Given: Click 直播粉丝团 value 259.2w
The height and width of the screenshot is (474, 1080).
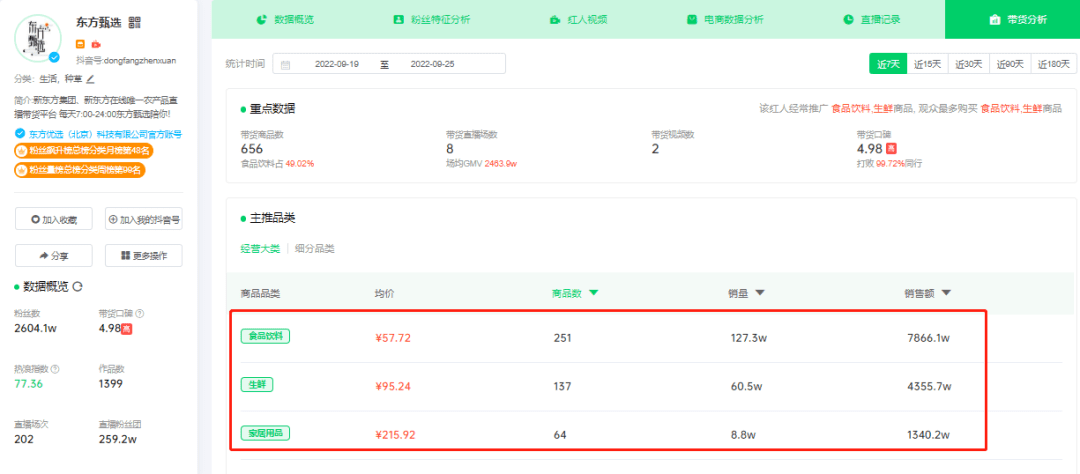Looking at the screenshot, I should (118, 439).
